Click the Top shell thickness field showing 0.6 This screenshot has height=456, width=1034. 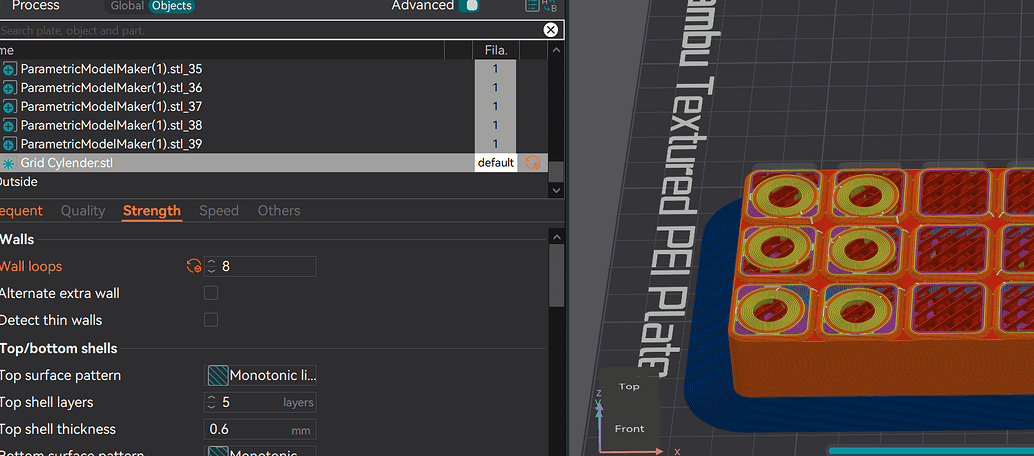[260, 430]
